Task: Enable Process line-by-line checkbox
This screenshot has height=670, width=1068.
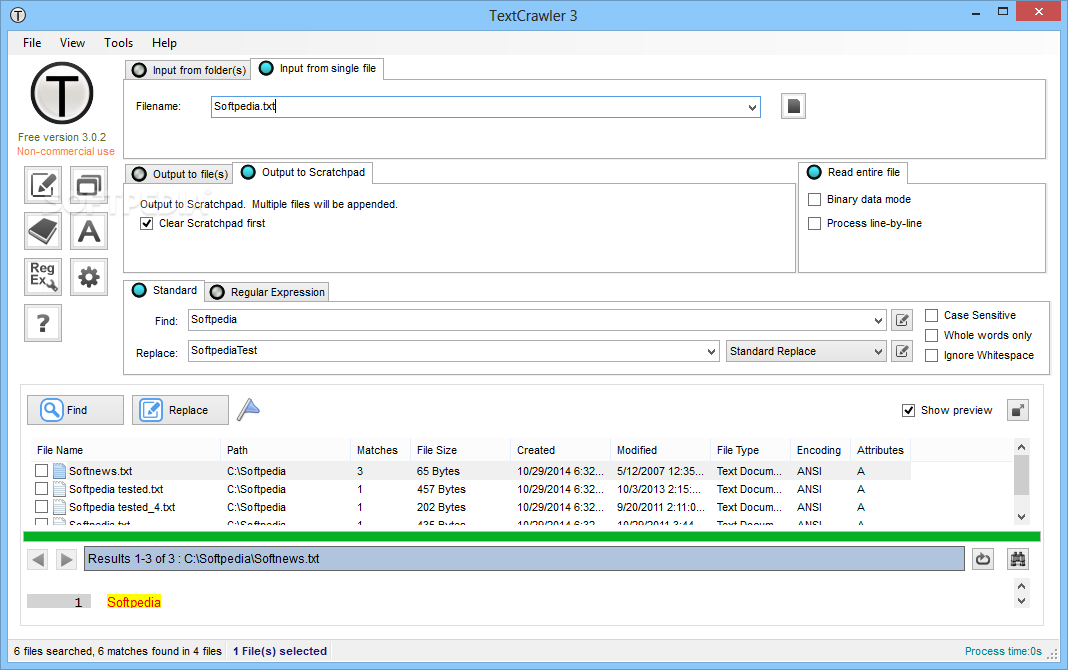Action: pos(814,223)
